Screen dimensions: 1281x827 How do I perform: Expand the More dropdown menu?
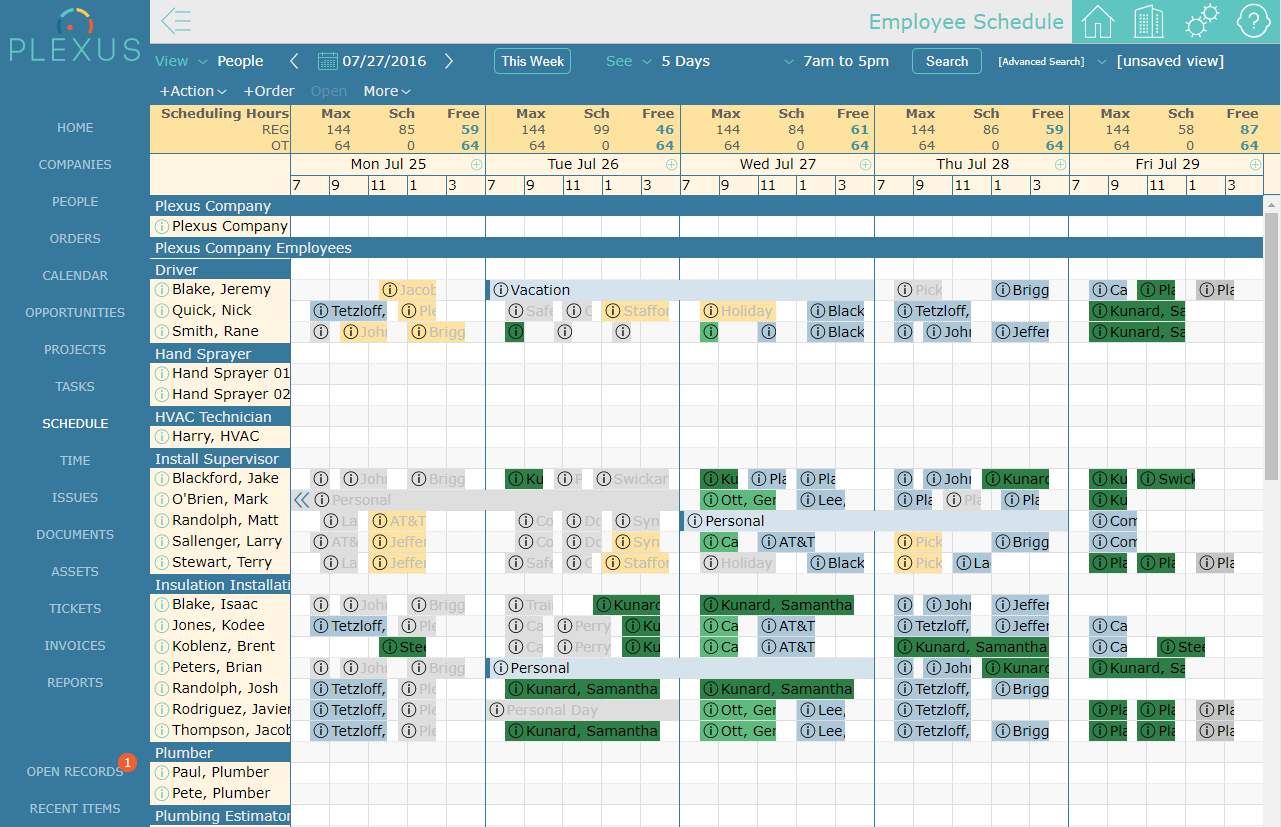pyautogui.click(x=387, y=91)
